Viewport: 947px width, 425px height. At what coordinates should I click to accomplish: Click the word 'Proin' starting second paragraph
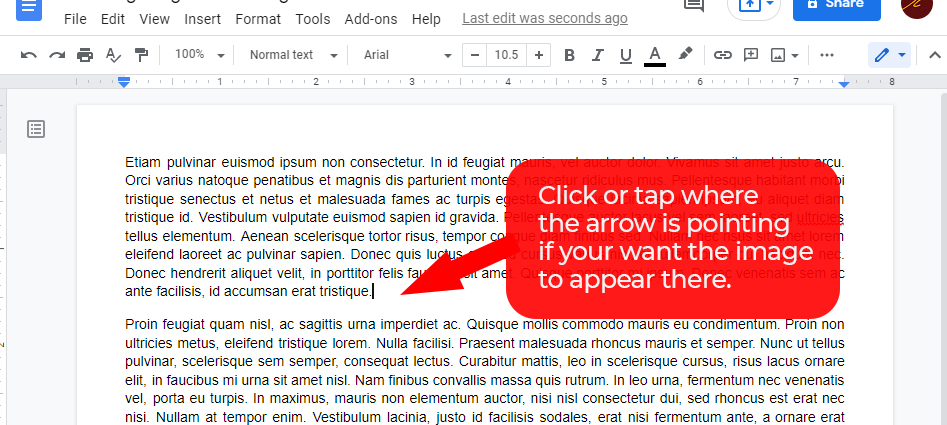tap(141, 325)
